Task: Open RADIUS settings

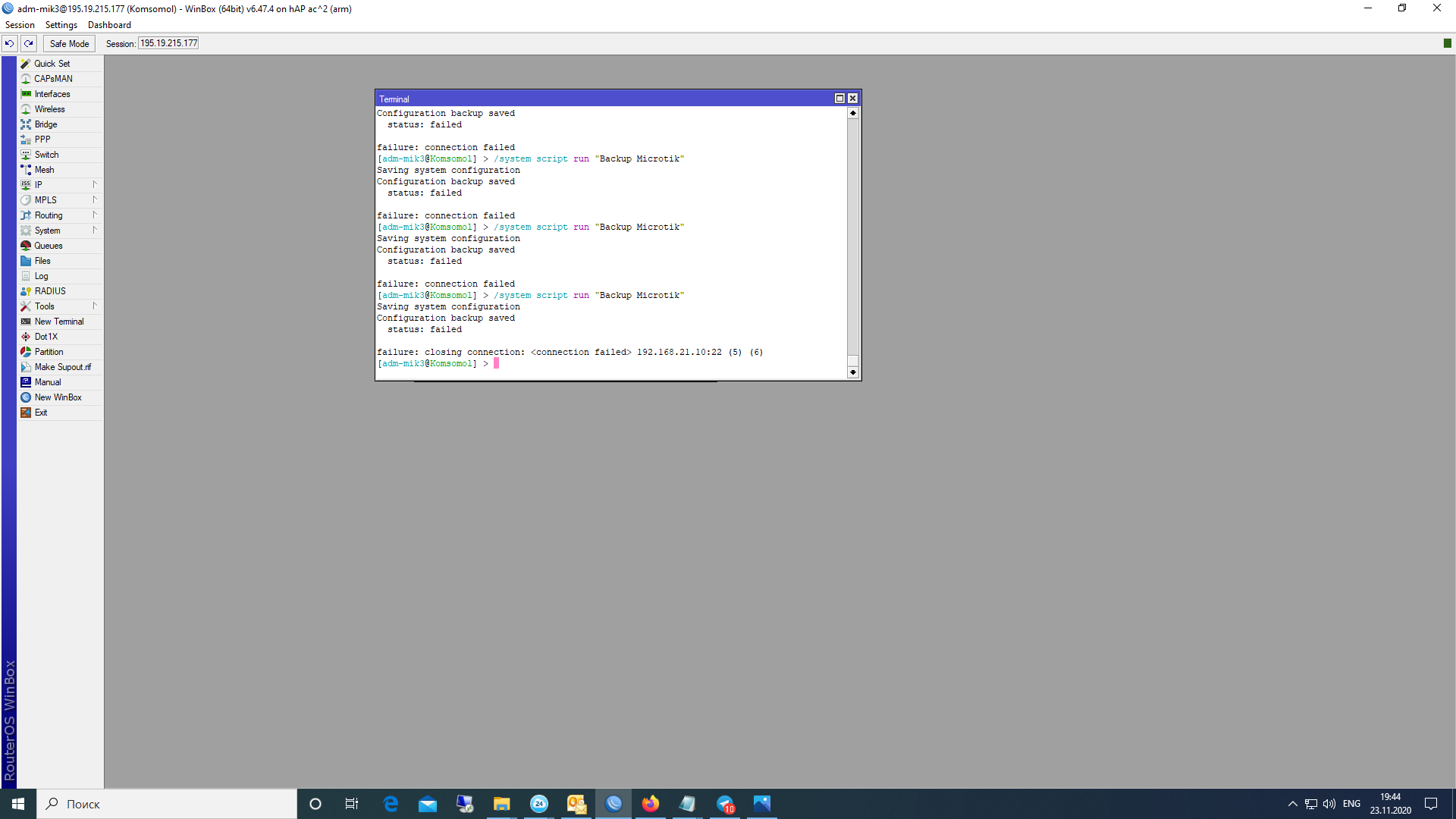Action: (60, 291)
